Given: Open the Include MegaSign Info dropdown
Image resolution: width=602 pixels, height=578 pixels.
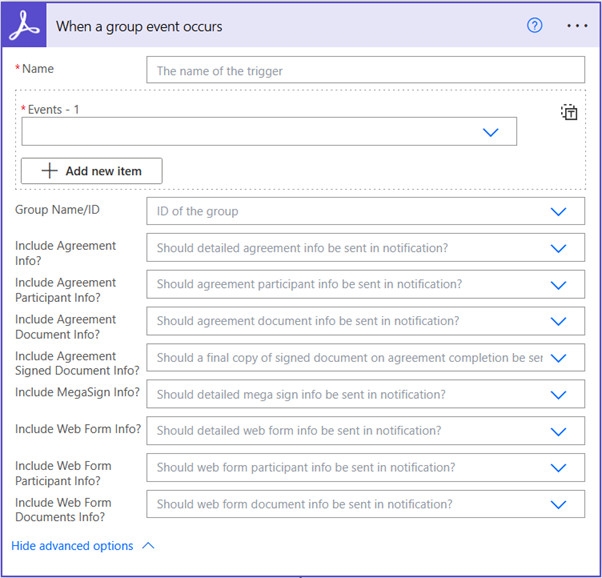Looking at the screenshot, I should pos(558,395).
